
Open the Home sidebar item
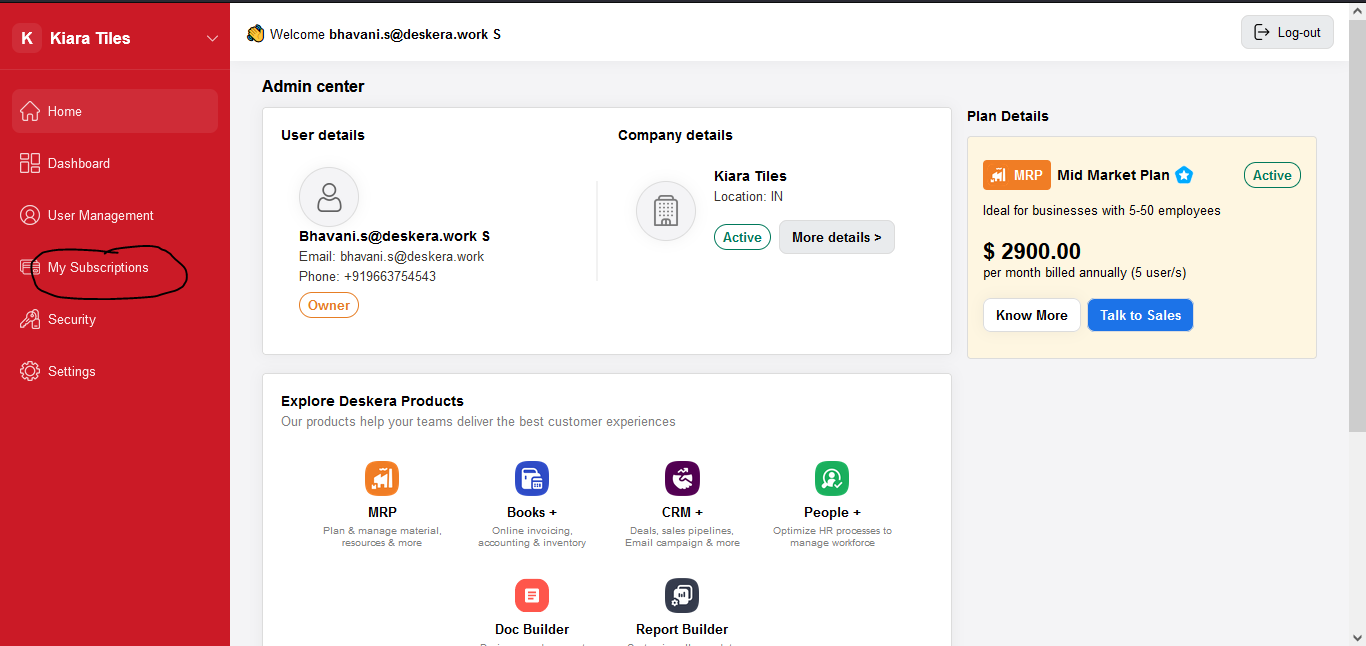point(115,111)
